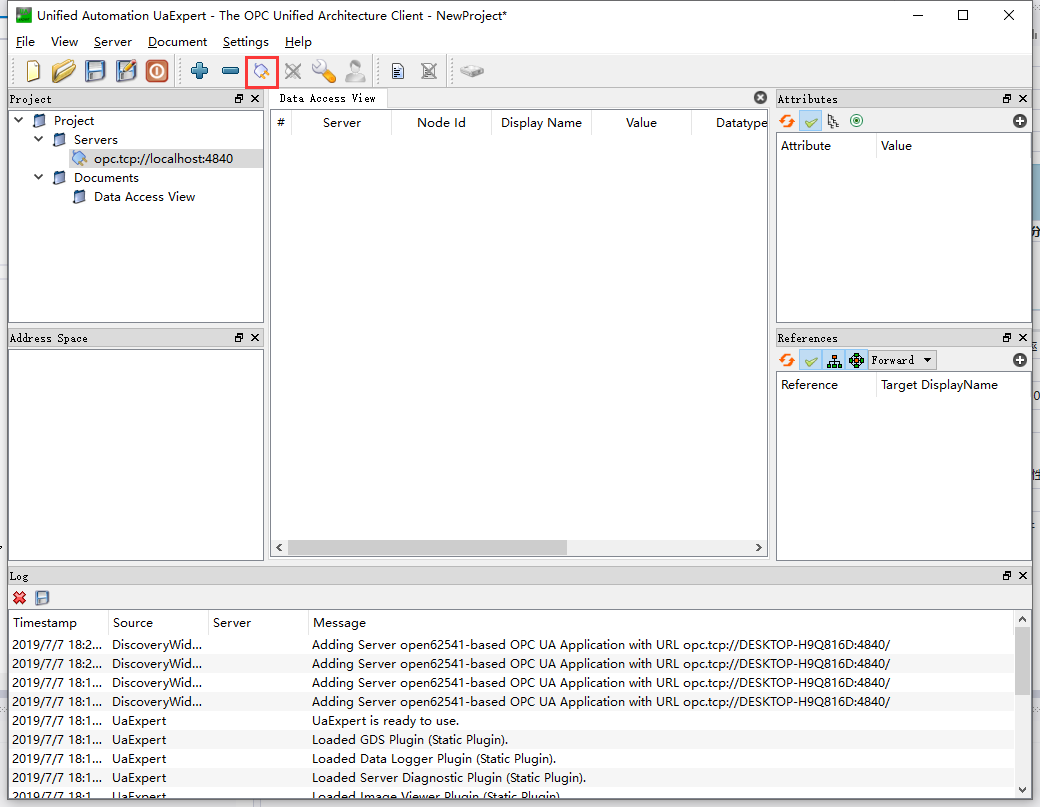Toggle the green checkmark in References toolbar
Screen dimensions: 1040x807
[x=811, y=361]
